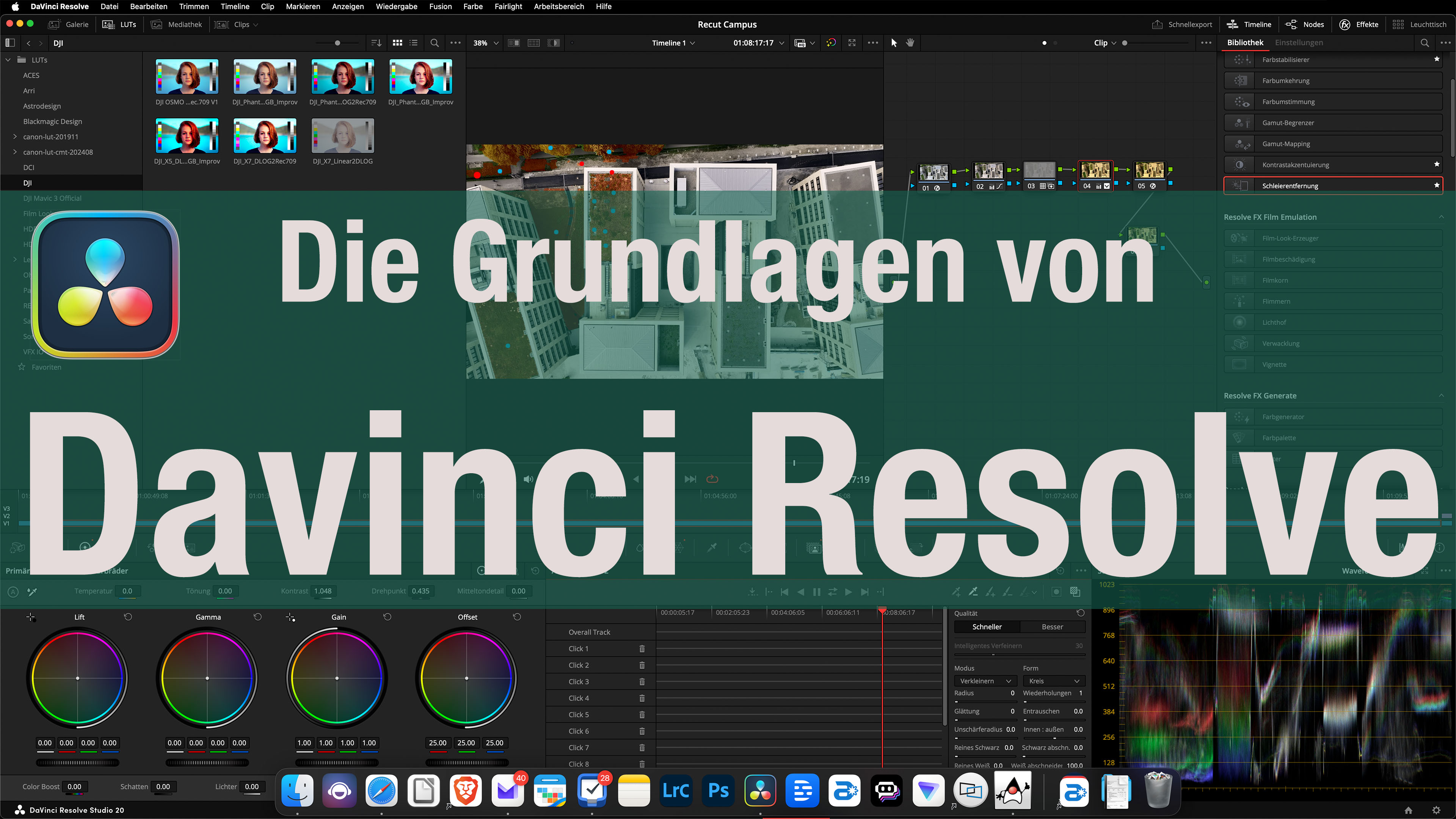Select the Astrodesign LUT folder
The image size is (1456, 819).
[x=42, y=106]
